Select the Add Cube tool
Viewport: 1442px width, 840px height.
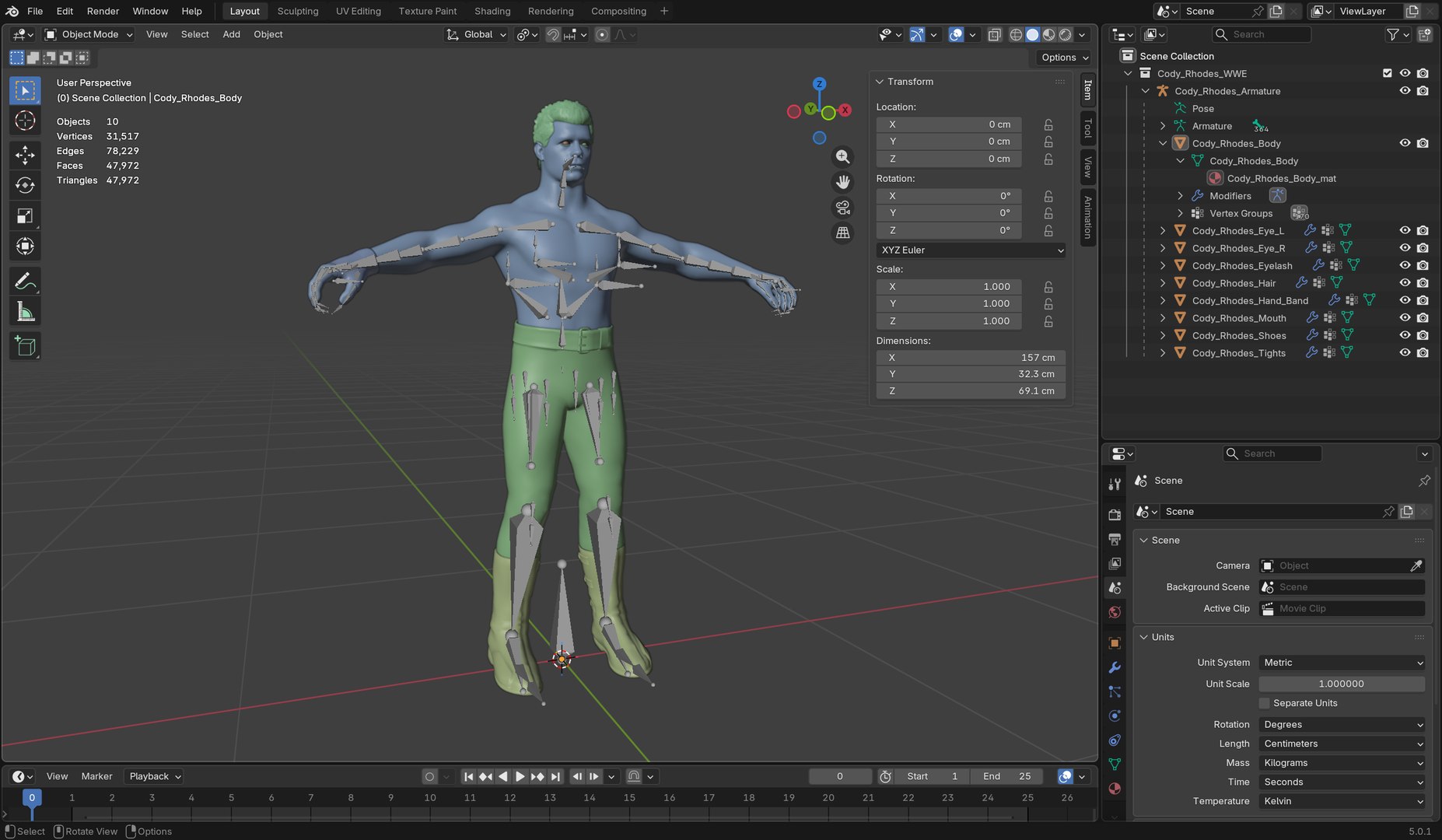point(25,346)
